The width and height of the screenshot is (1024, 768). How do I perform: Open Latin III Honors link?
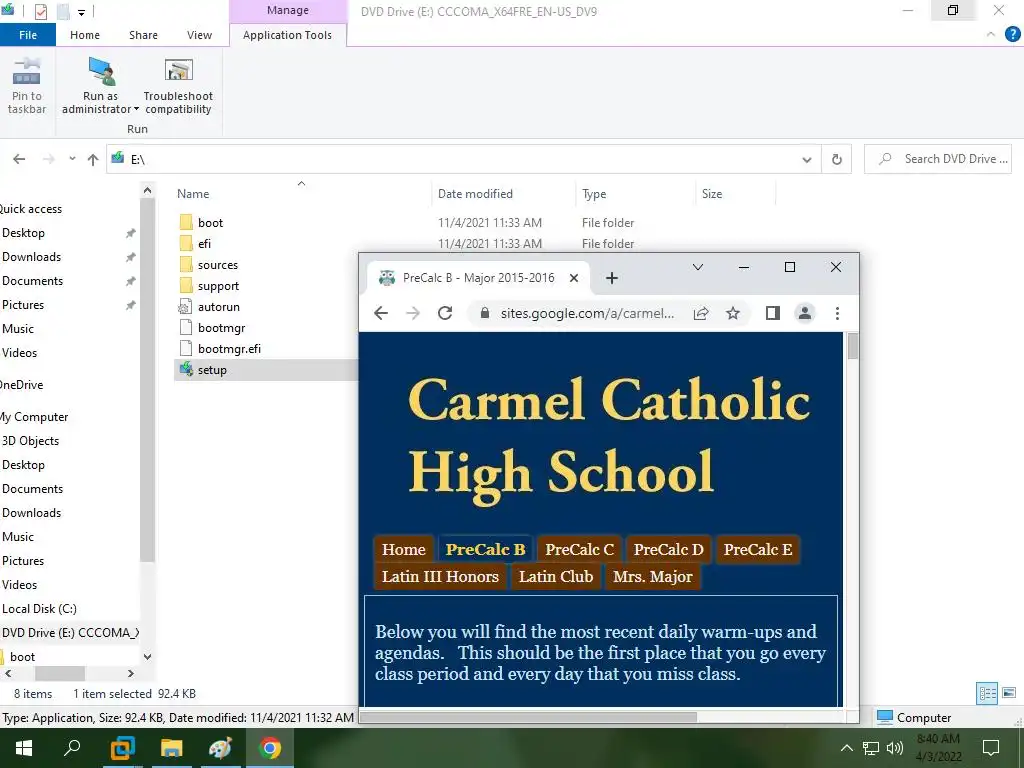point(440,577)
